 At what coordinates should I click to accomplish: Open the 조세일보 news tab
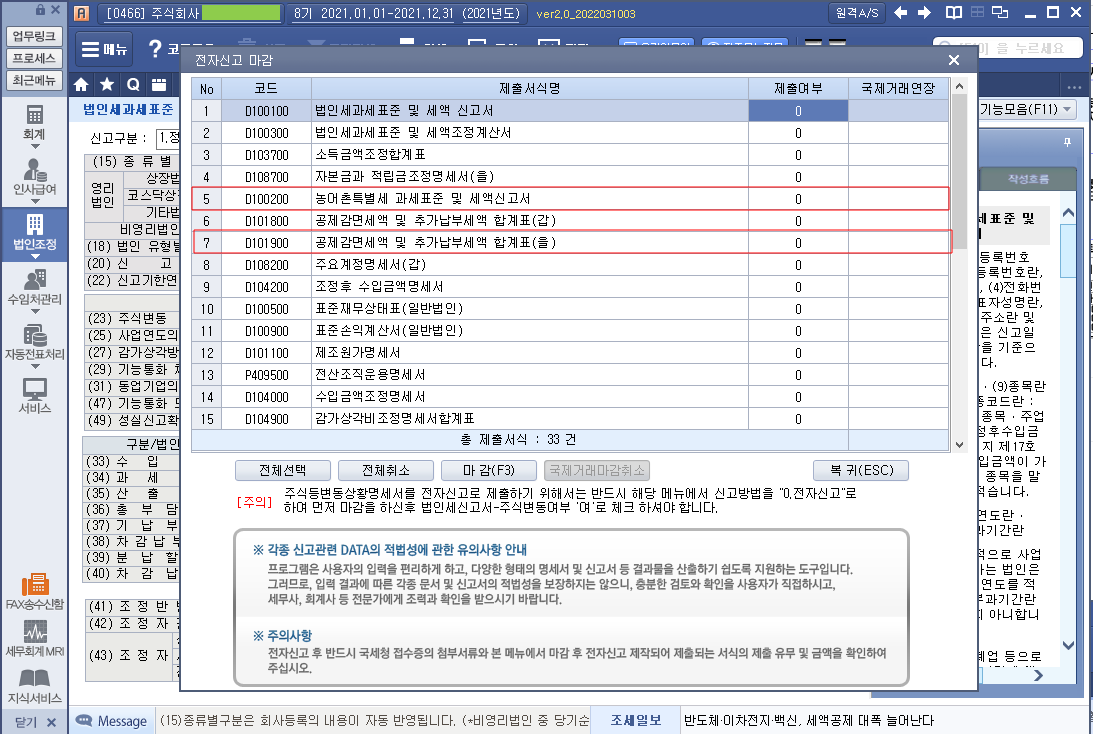(x=635, y=720)
